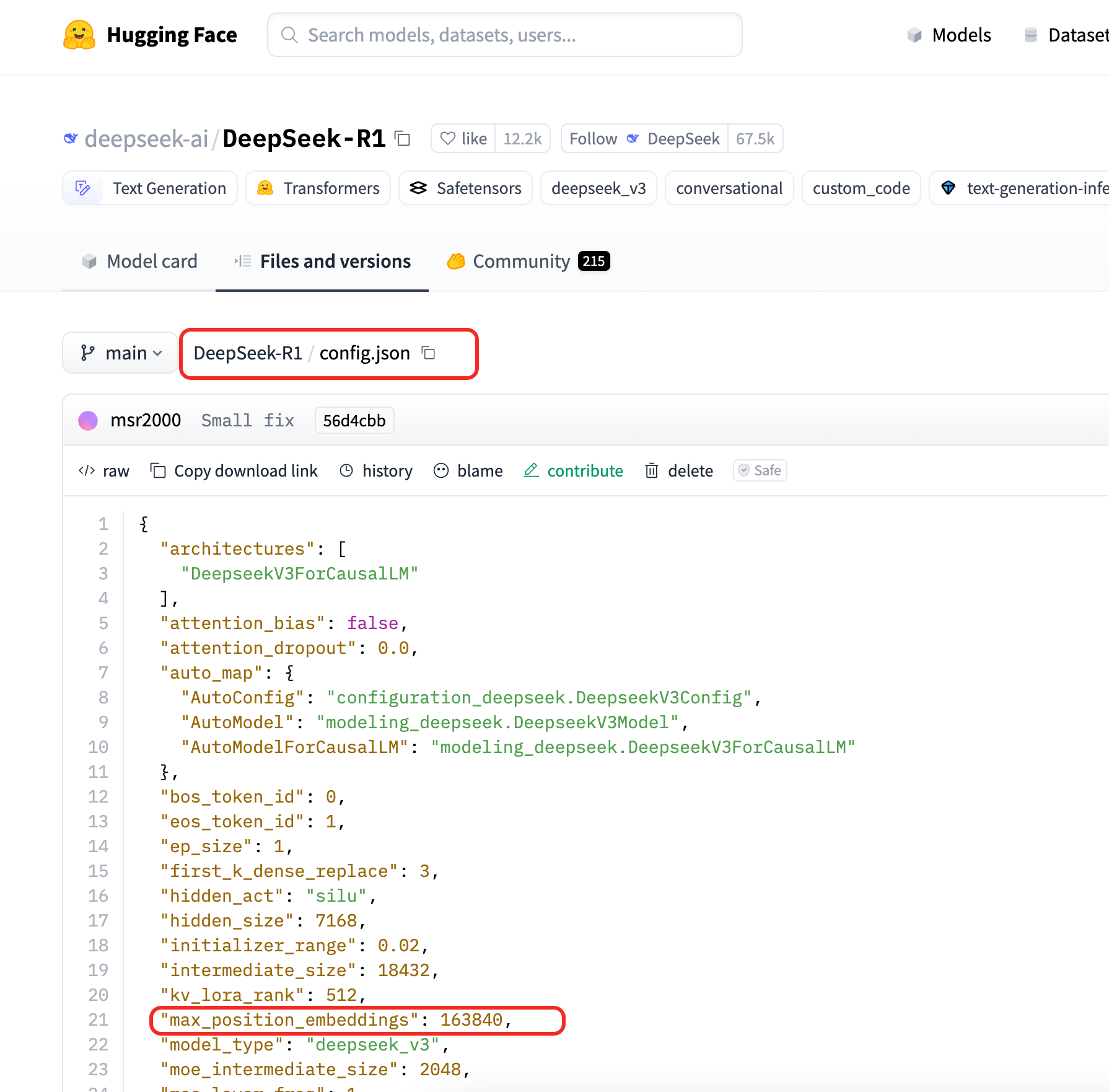Open the blame view
The height and width of the screenshot is (1092, 1109).
(x=468, y=471)
